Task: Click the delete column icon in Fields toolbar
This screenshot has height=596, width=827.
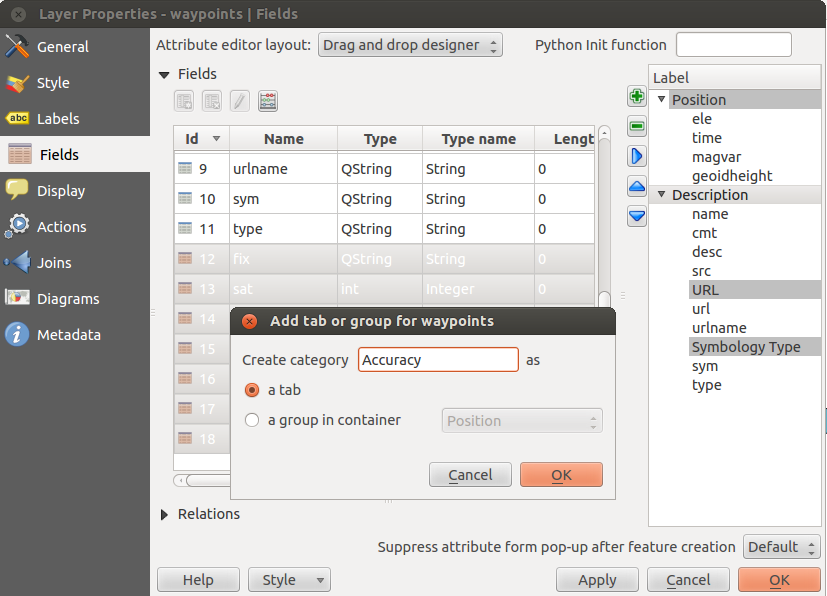Action: [212, 100]
